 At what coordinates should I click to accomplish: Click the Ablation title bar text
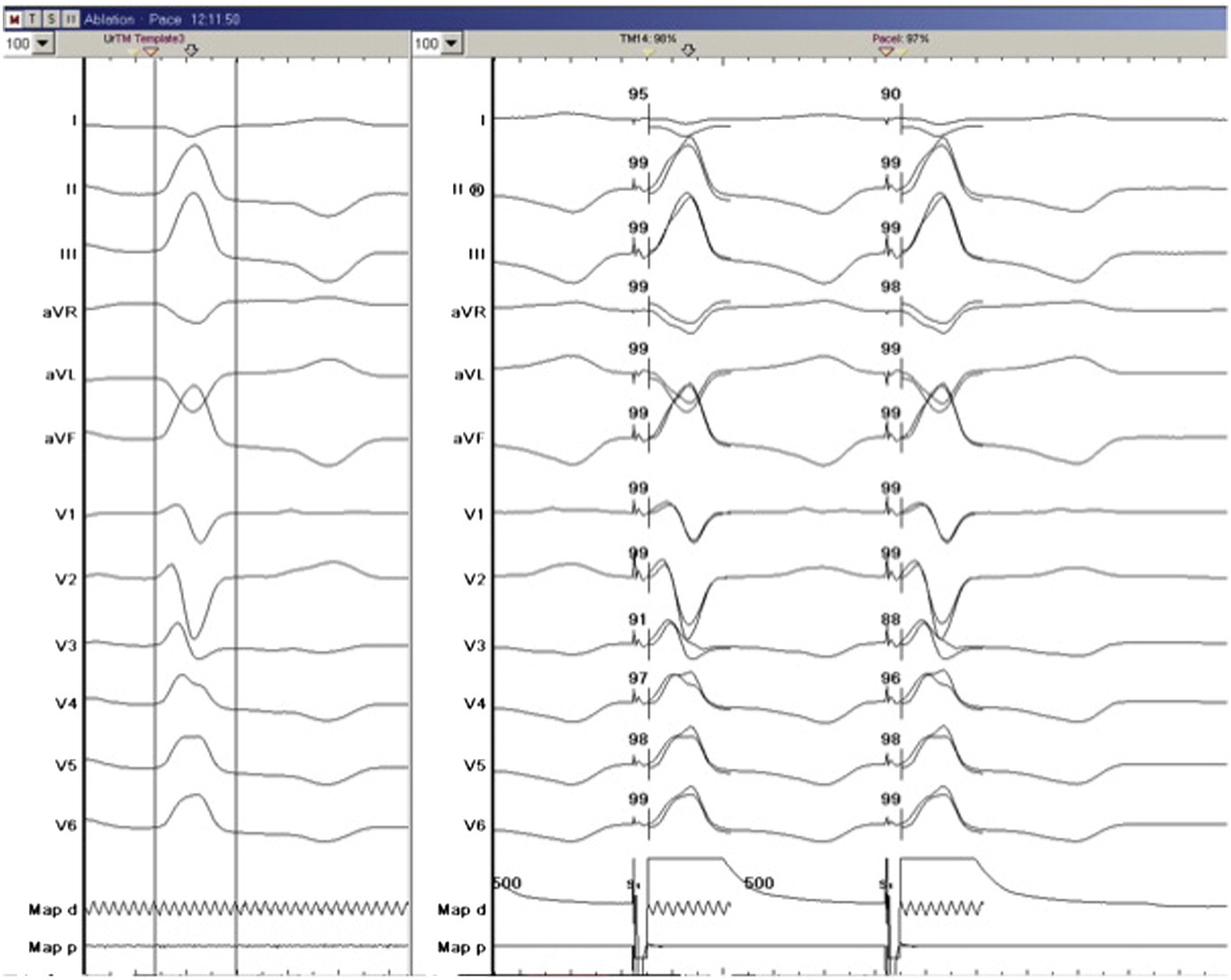[109, 18]
